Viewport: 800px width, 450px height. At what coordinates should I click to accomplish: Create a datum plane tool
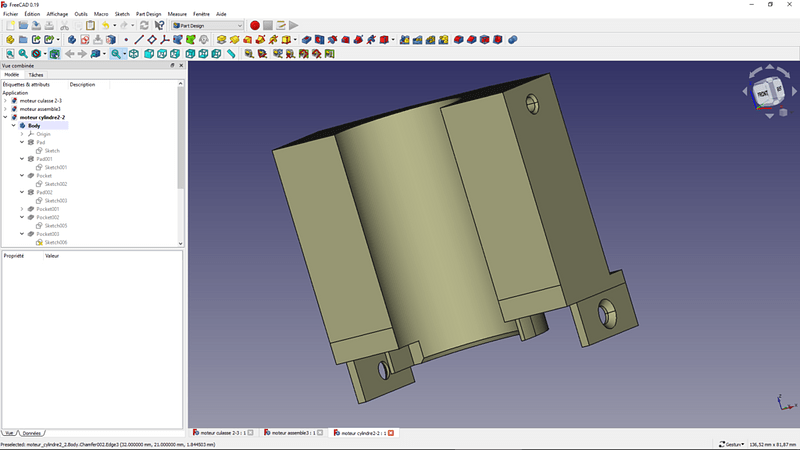152,40
